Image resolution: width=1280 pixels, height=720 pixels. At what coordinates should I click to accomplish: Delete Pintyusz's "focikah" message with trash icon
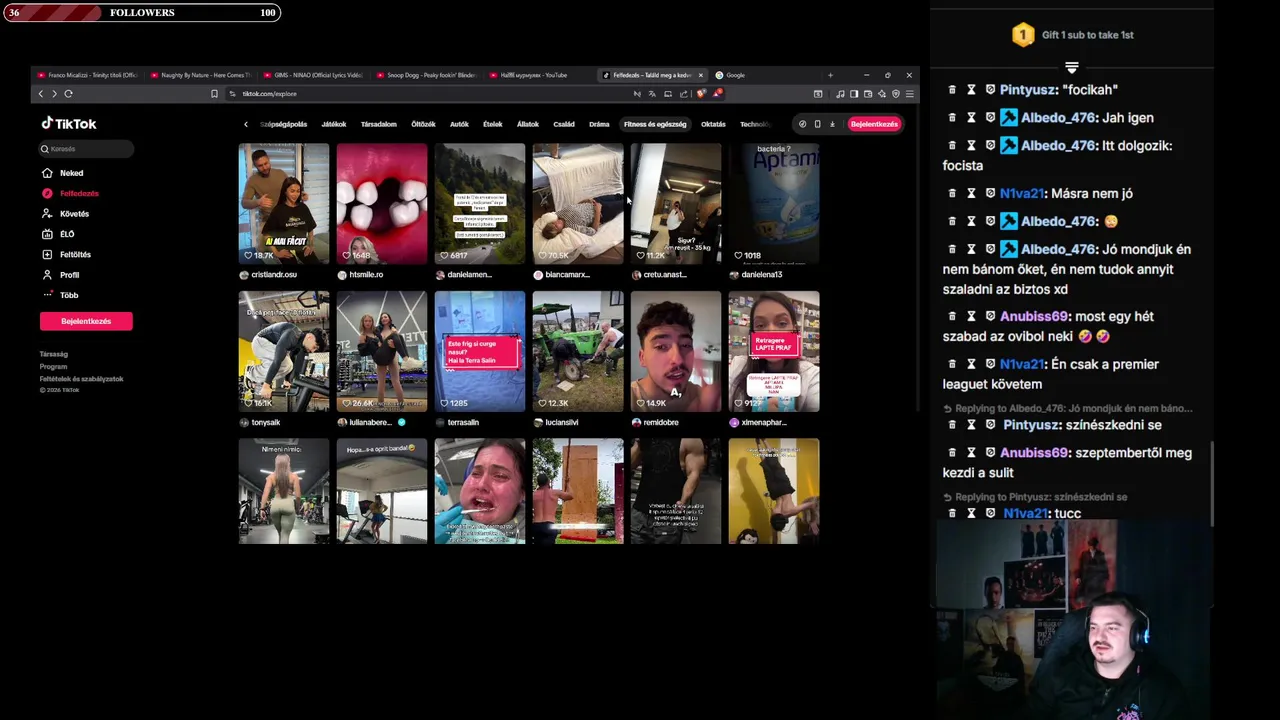coord(952,90)
